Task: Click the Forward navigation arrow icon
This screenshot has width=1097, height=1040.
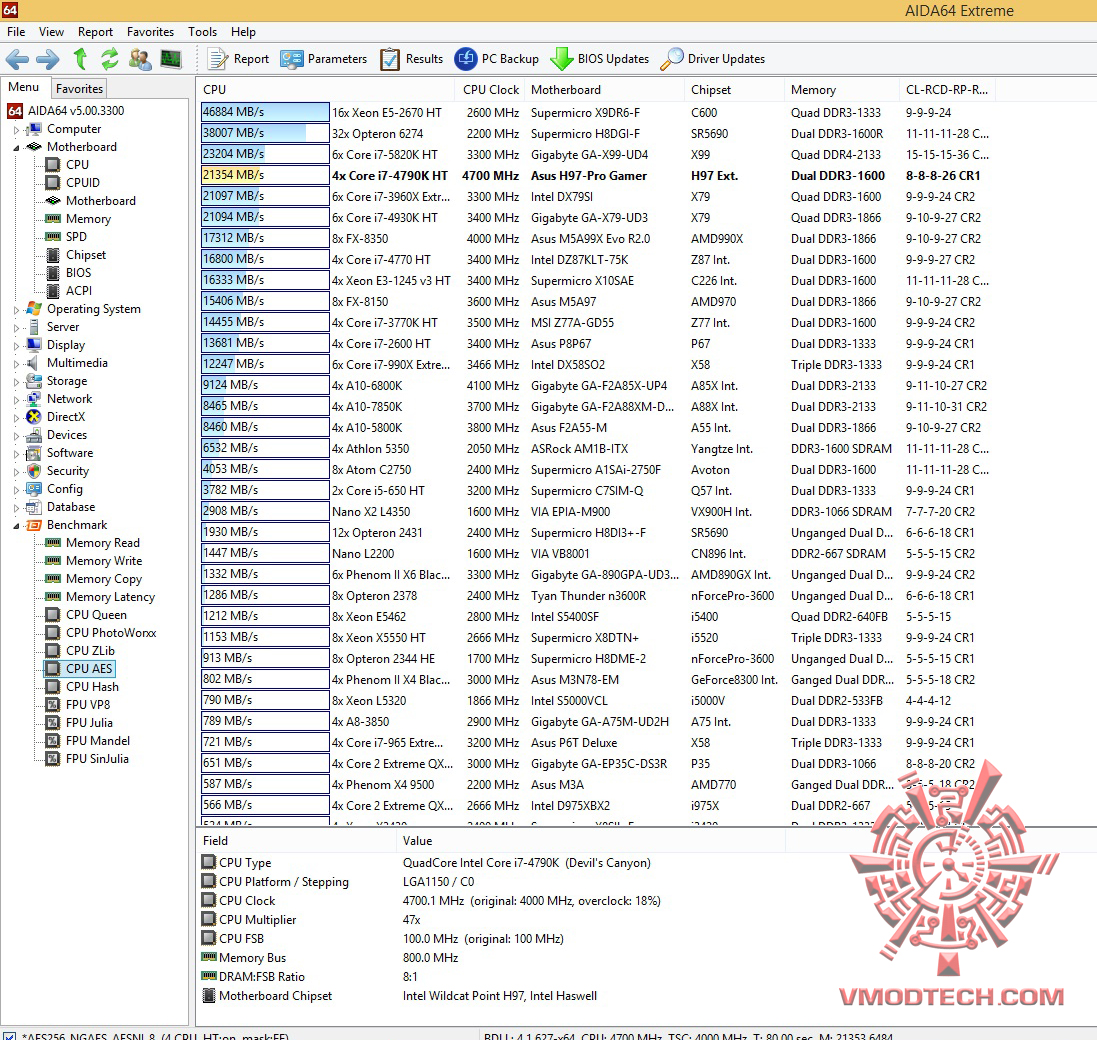Action: pos(48,59)
